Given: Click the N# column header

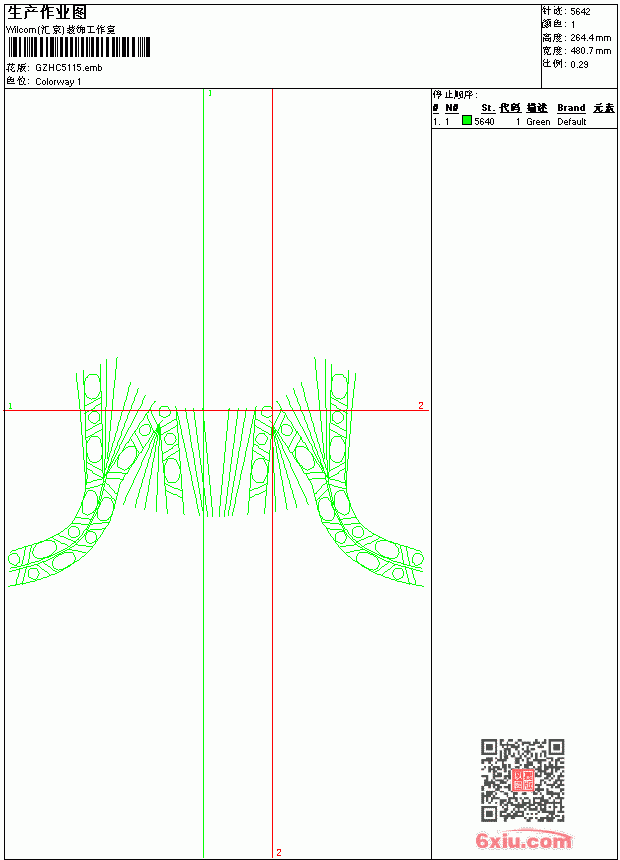Looking at the screenshot, I should pos(452,108).
